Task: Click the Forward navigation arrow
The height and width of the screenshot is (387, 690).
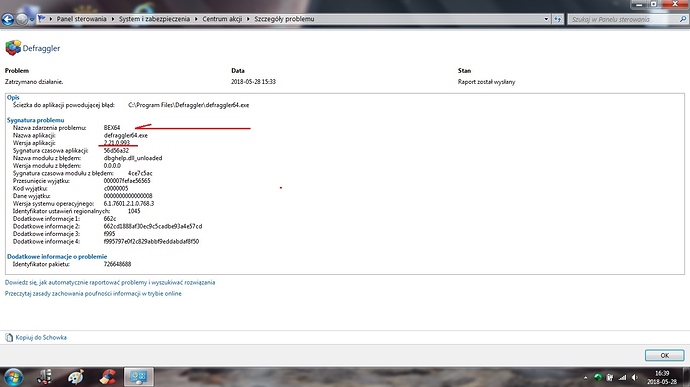Action: pyautogui.click(x=22, y=19)
